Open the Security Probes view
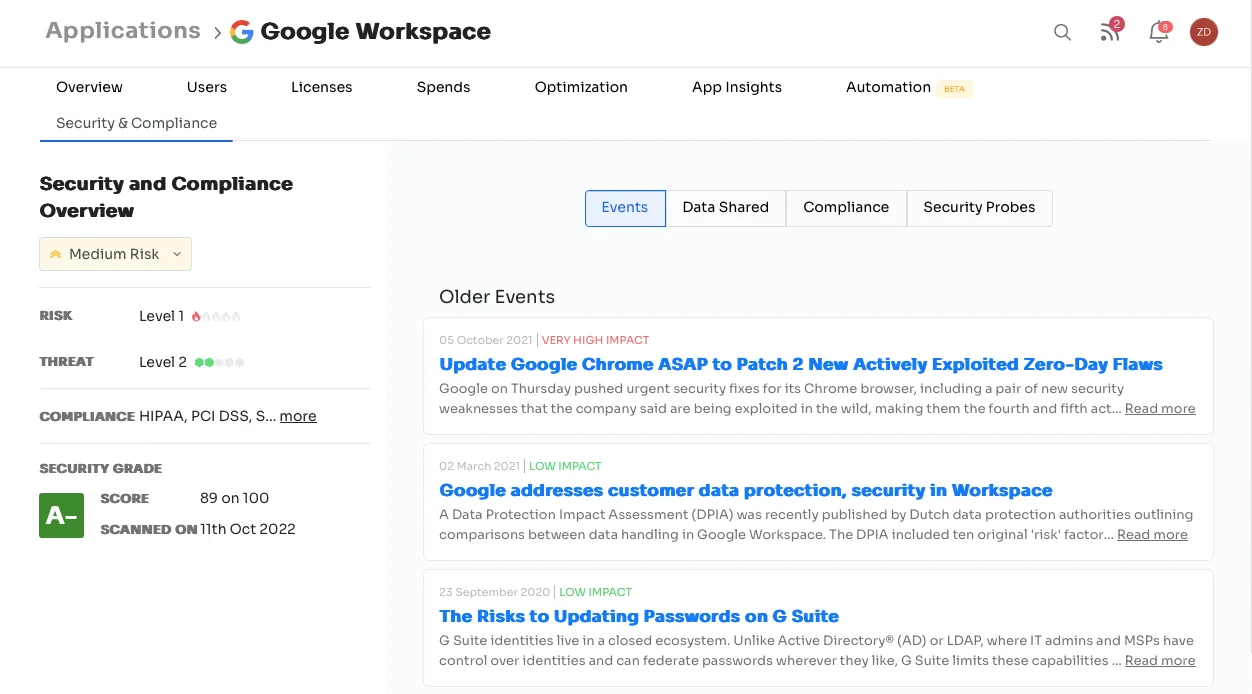The width and height of the screenshot is (1252, 694). [979, 207]
